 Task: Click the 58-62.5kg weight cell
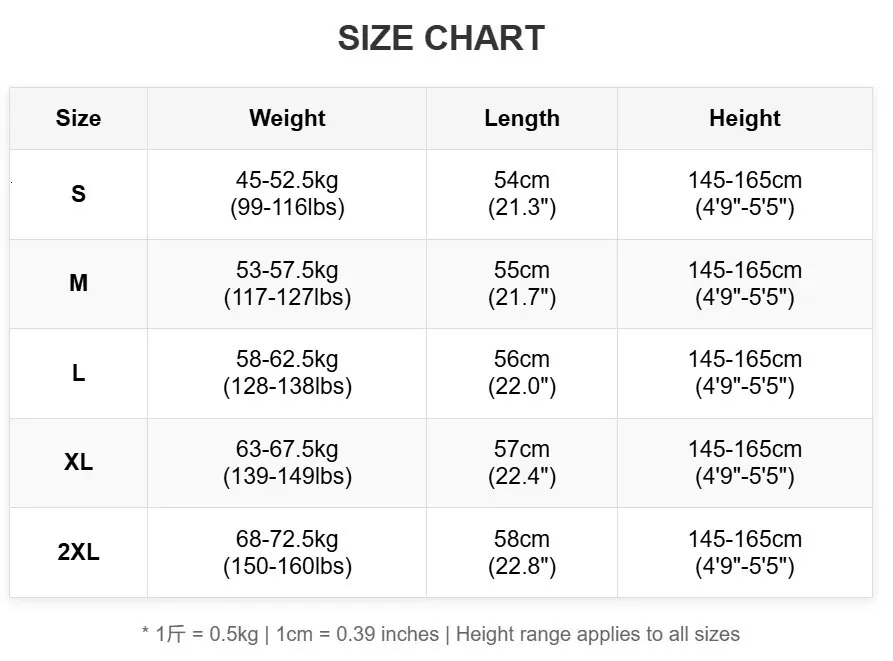pyautogui.click(x=287, y=373)
